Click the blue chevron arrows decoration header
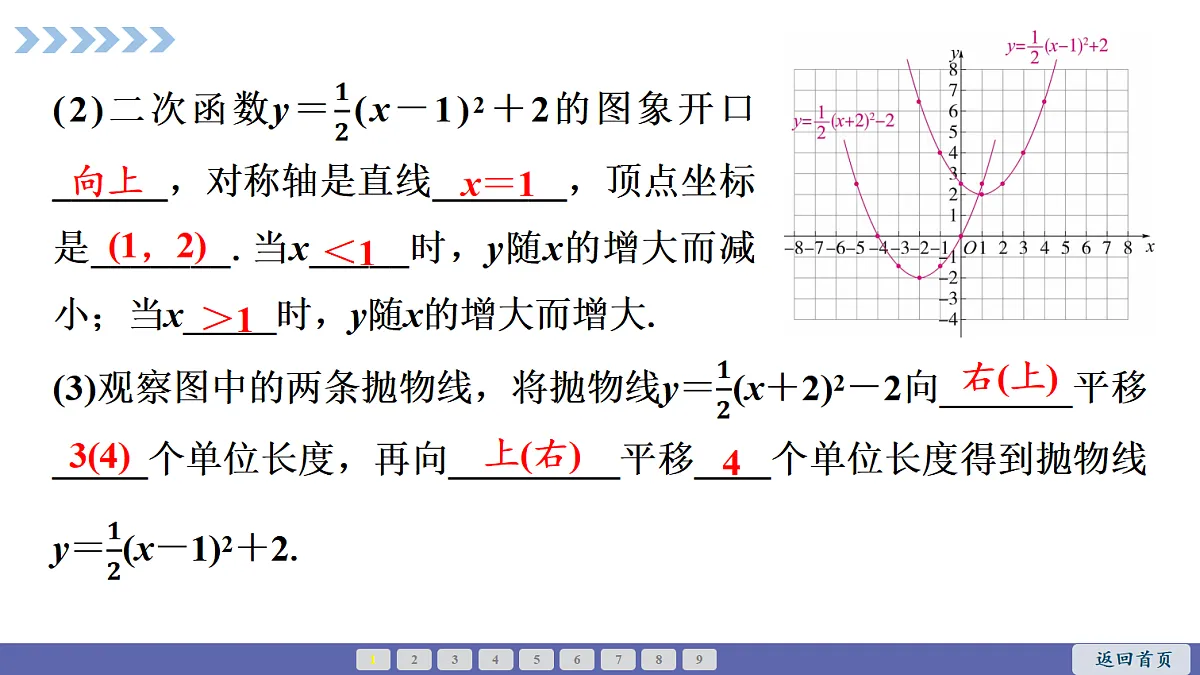 [95, 40]
